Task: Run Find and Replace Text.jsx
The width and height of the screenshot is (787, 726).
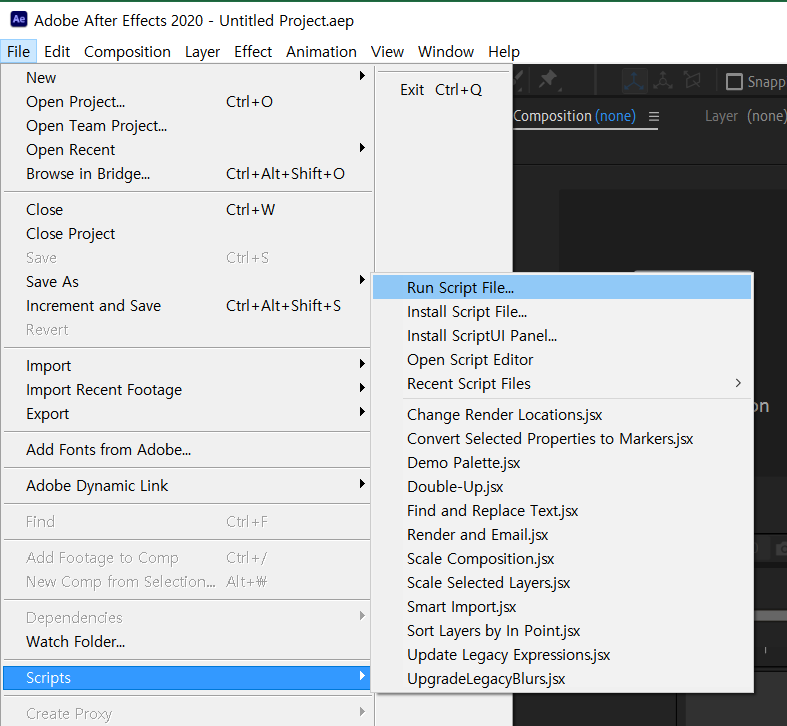Action: pyautogui.click(x=562, y=511)
